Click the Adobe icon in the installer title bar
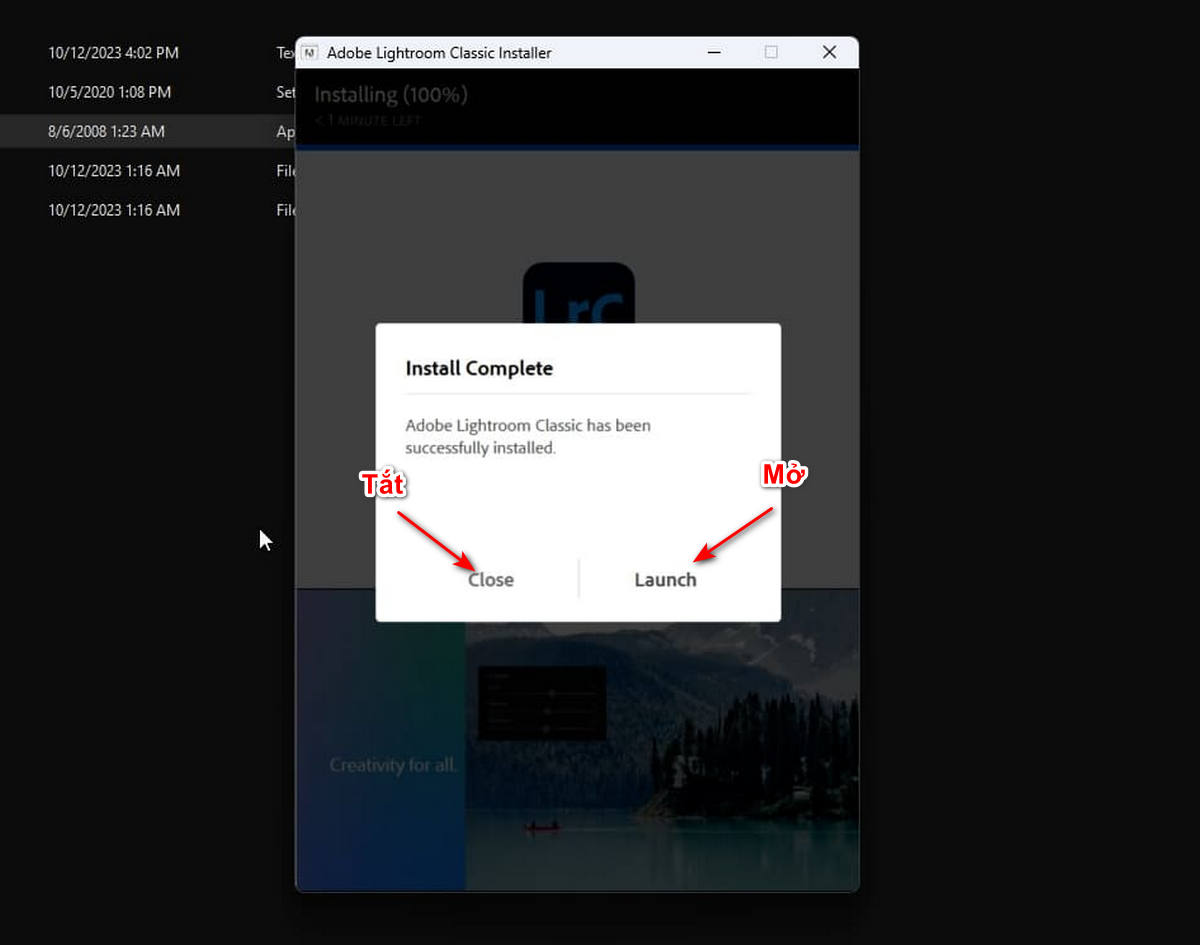1200x945 pixels. pos(310,53)
